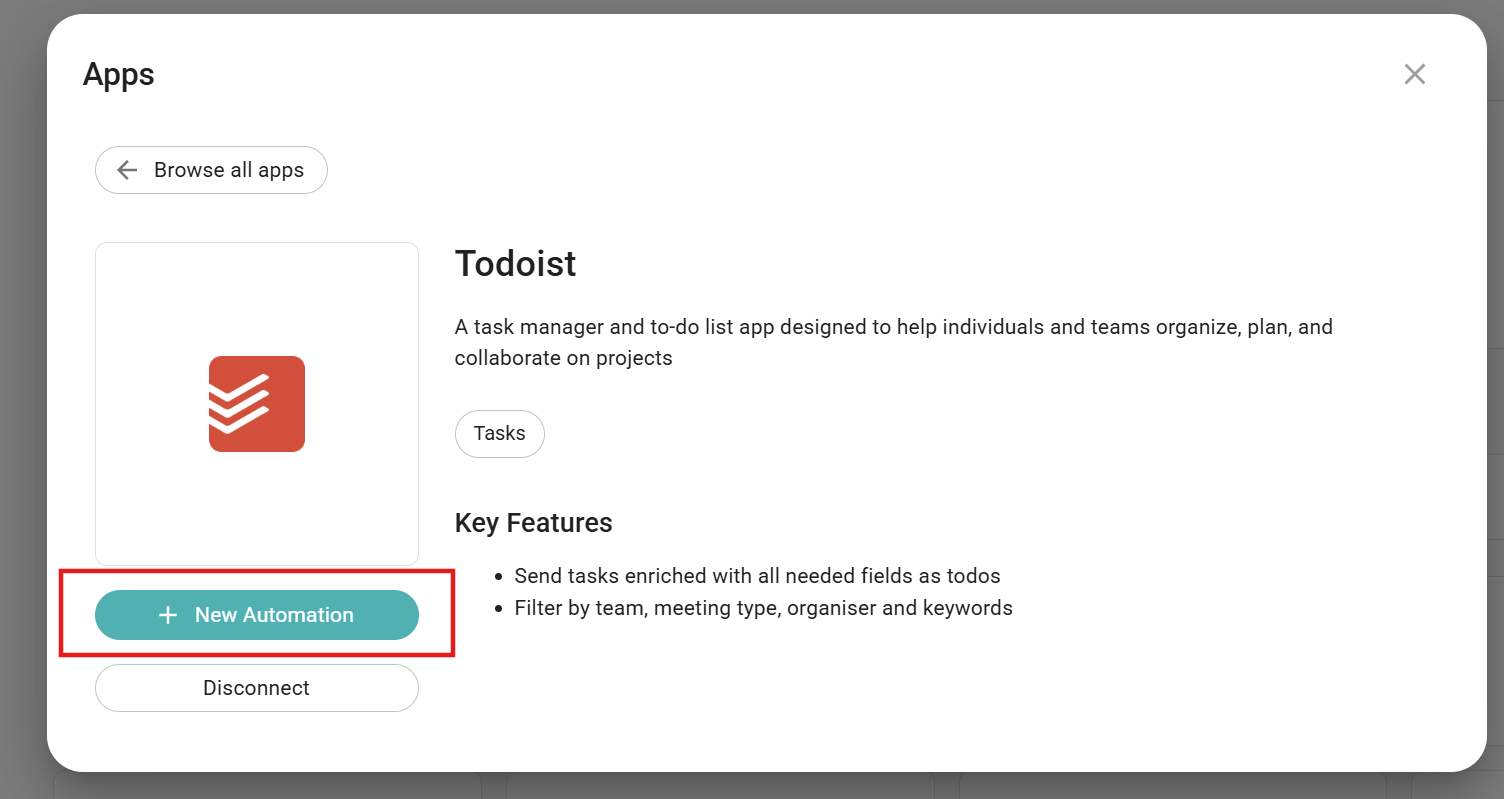Click the first feature's bullet point marker
This screenshot has width=1504, height=799.
pyautogui.click(x=499, y=577)
